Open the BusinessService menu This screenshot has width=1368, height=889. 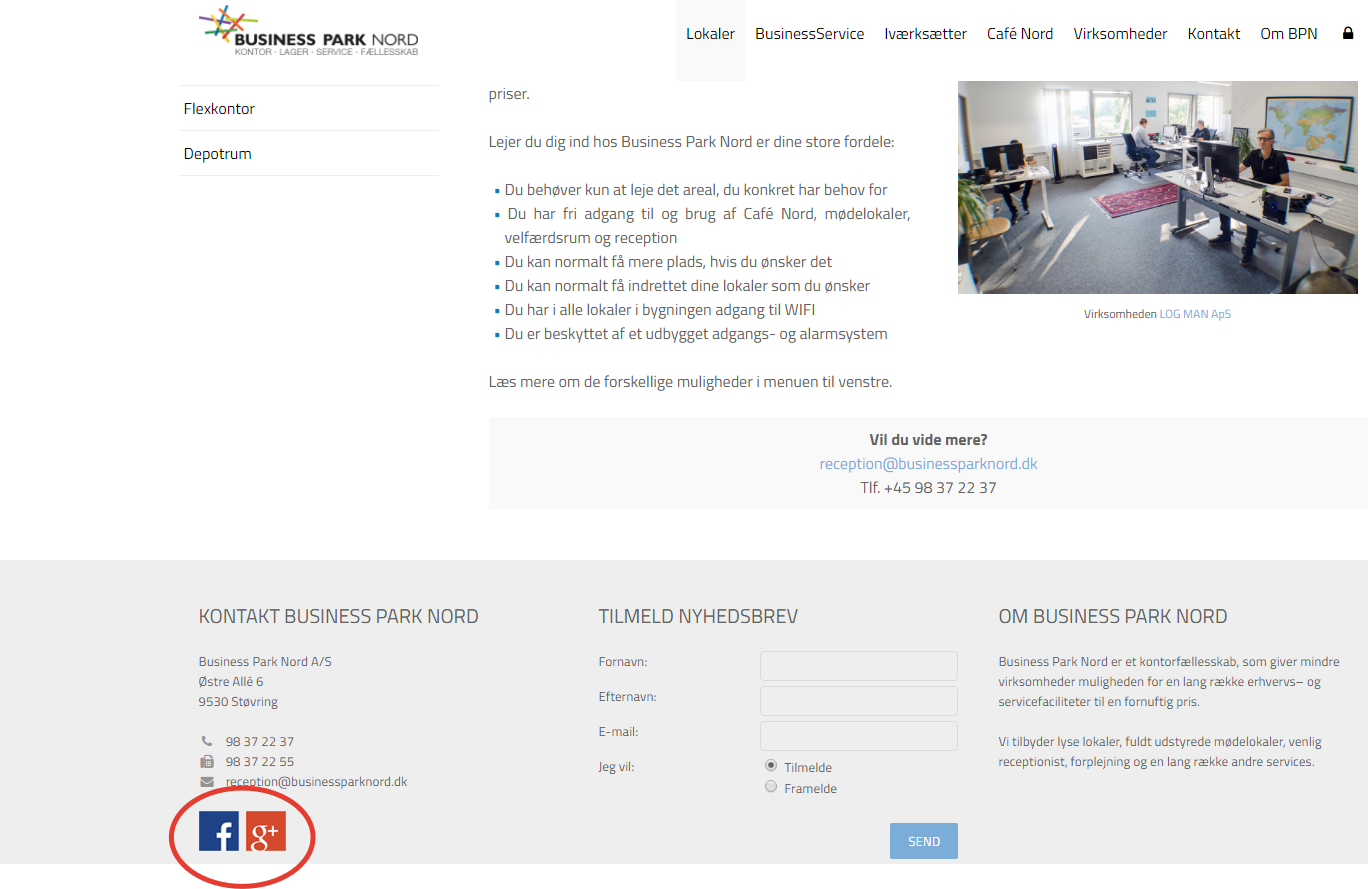pyautogui.click(x=809, y=34)
